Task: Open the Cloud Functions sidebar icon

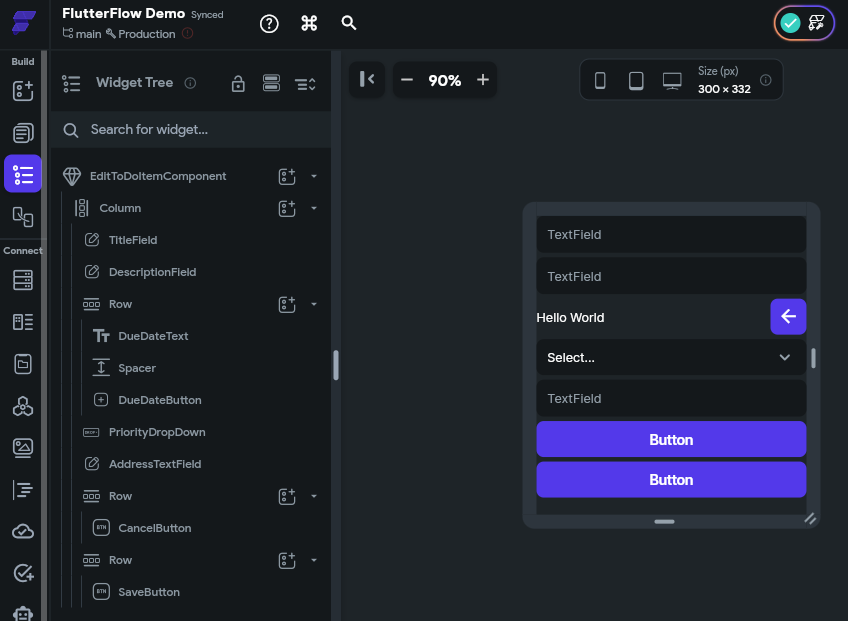Action: tap(23, 531)
